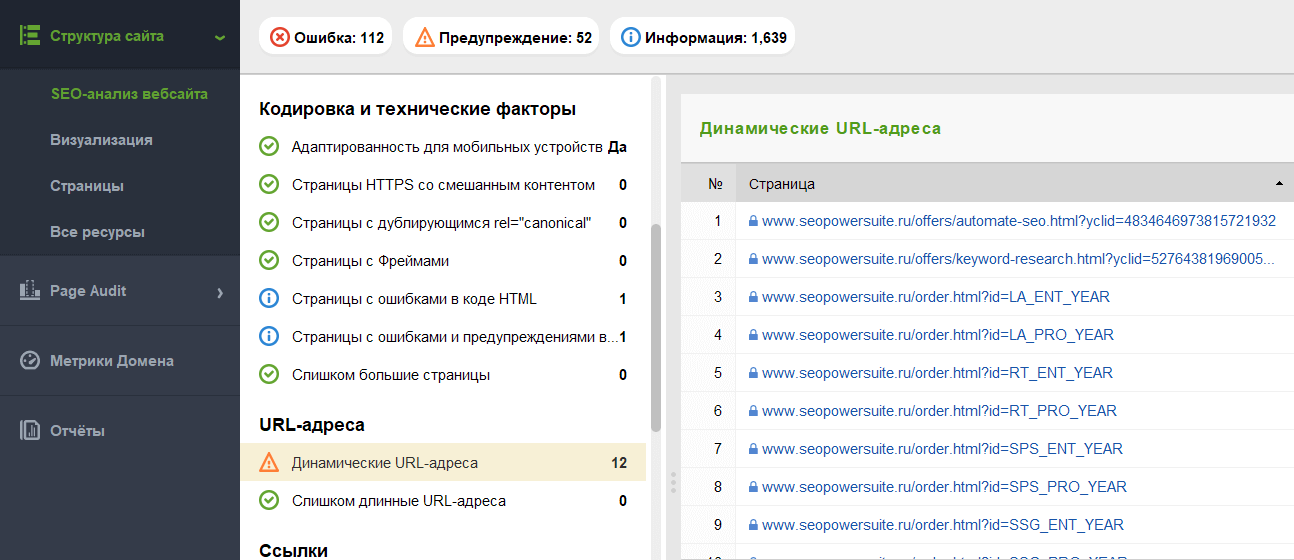The width and height of the screenshot is (1294, 560).
Task: Open SEO-анализ вебсайта in sidebar
Action: click(x=129, y=94)
